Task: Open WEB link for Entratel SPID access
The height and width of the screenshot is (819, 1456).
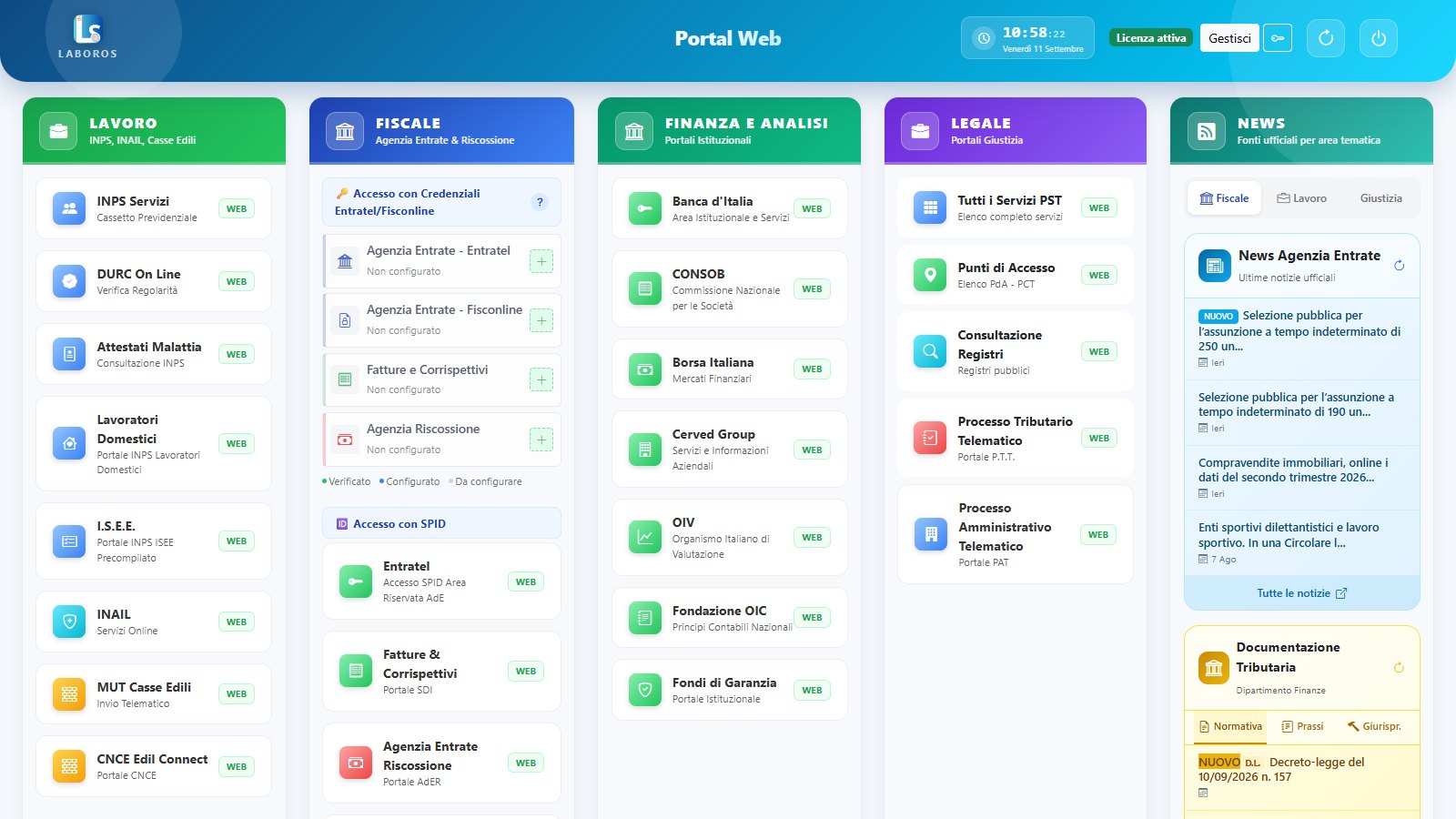Action: (x=526, y=581)
